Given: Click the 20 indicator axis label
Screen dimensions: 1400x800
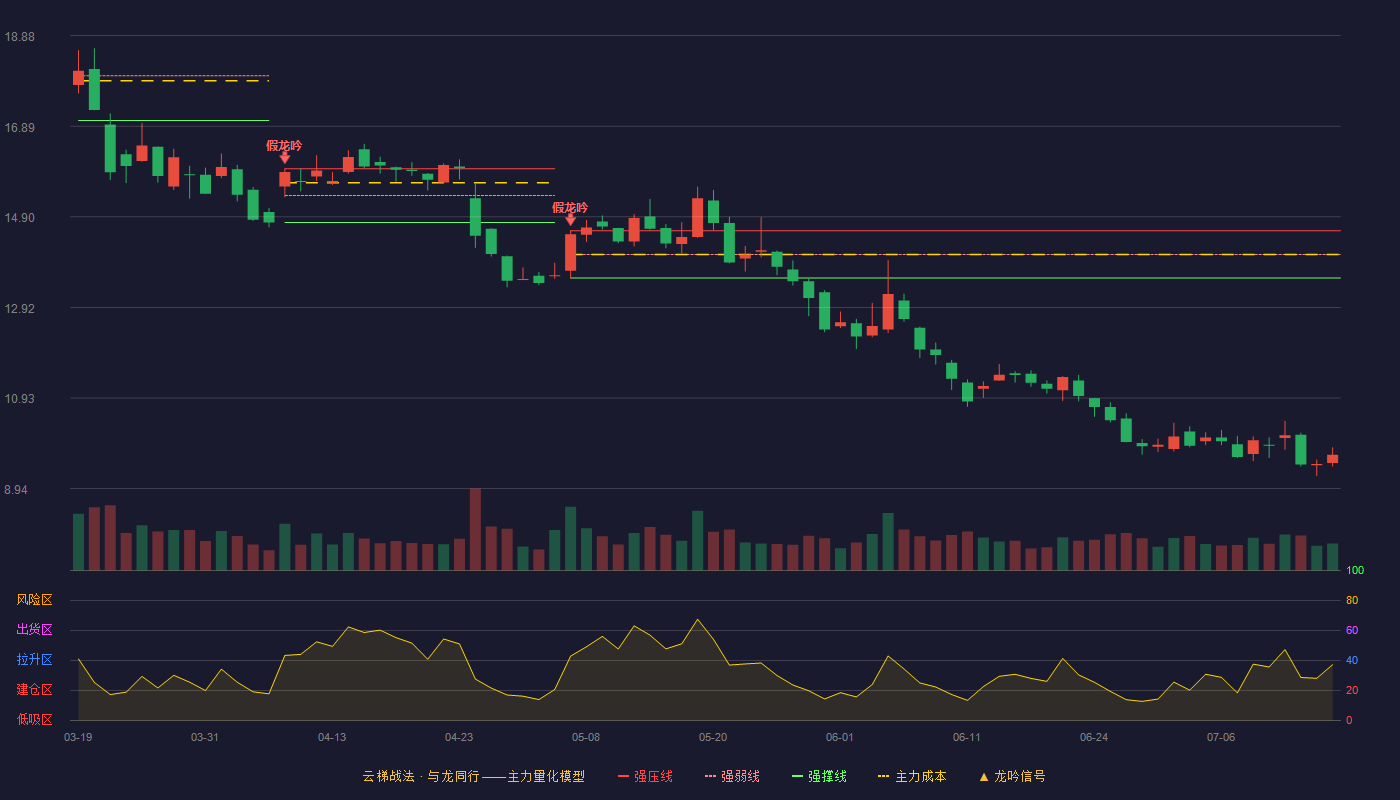Looking at the screenshot, I should point(1352,690).
